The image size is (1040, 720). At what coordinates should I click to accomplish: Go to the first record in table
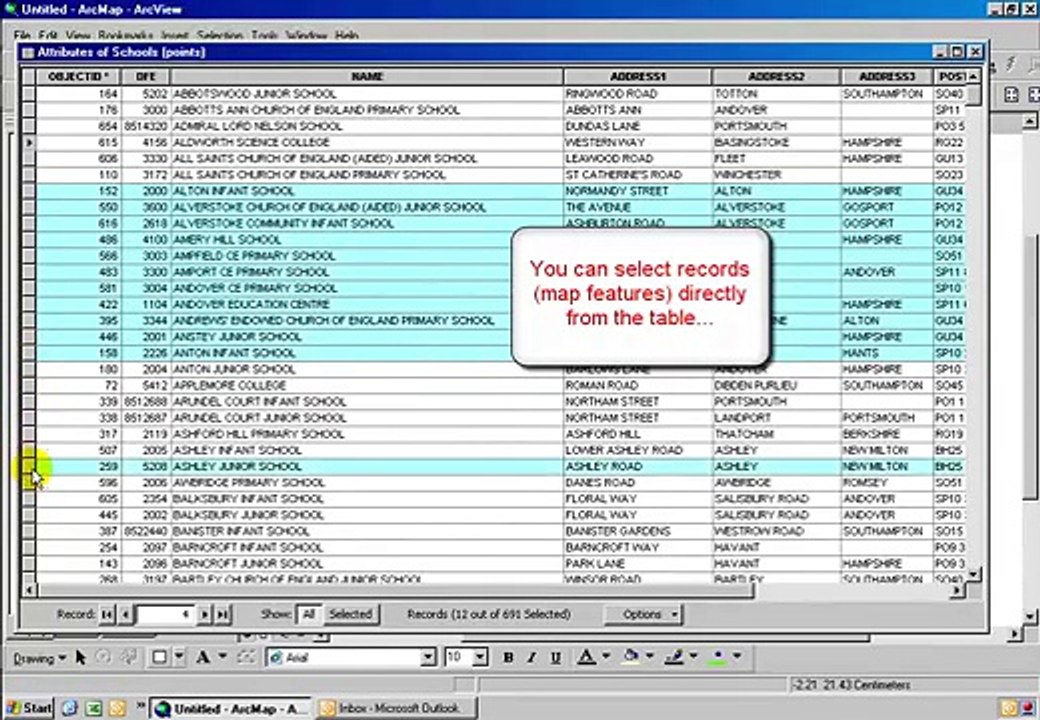[107, 615]
